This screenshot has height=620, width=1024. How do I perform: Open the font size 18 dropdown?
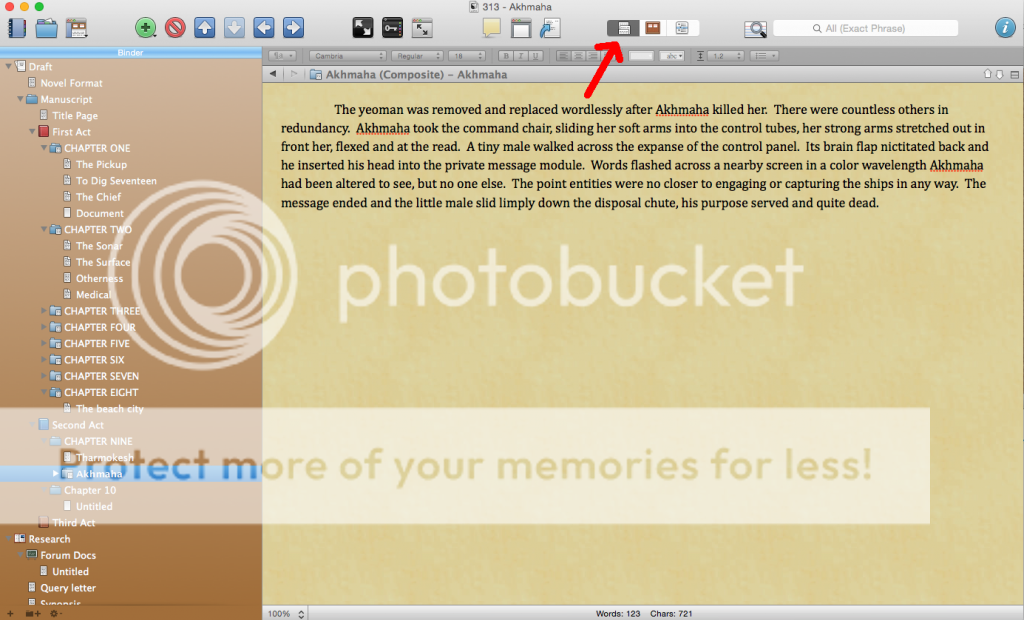(467, 56)
